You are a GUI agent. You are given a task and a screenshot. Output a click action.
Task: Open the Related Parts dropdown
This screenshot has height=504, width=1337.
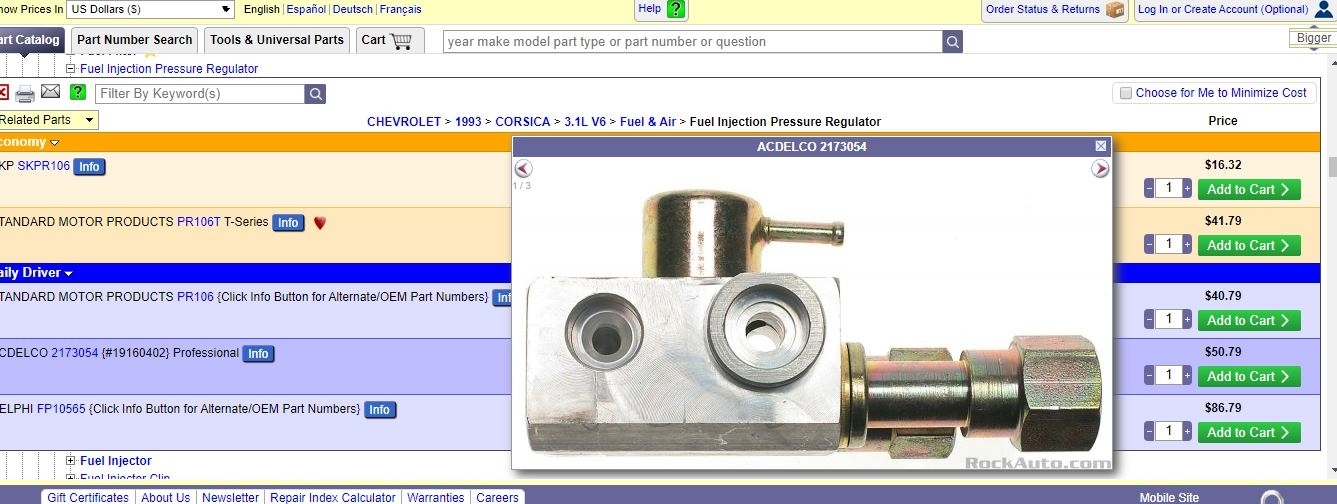point(48,120)
